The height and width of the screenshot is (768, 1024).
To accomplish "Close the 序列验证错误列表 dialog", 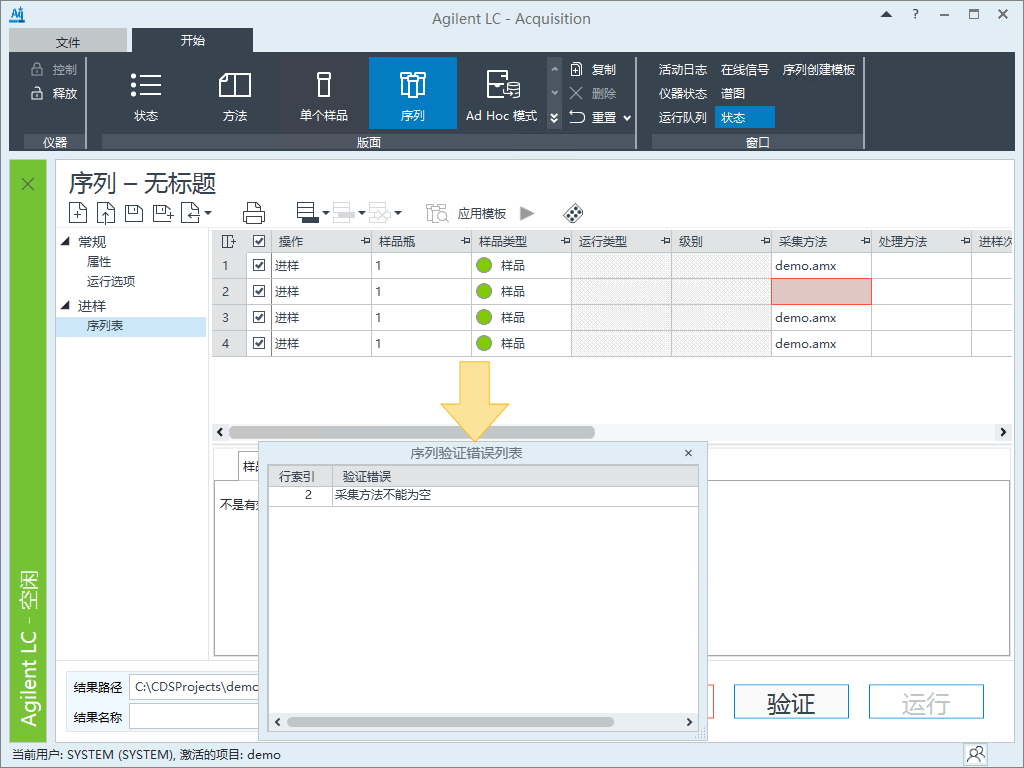I will (x=688, y=453).
